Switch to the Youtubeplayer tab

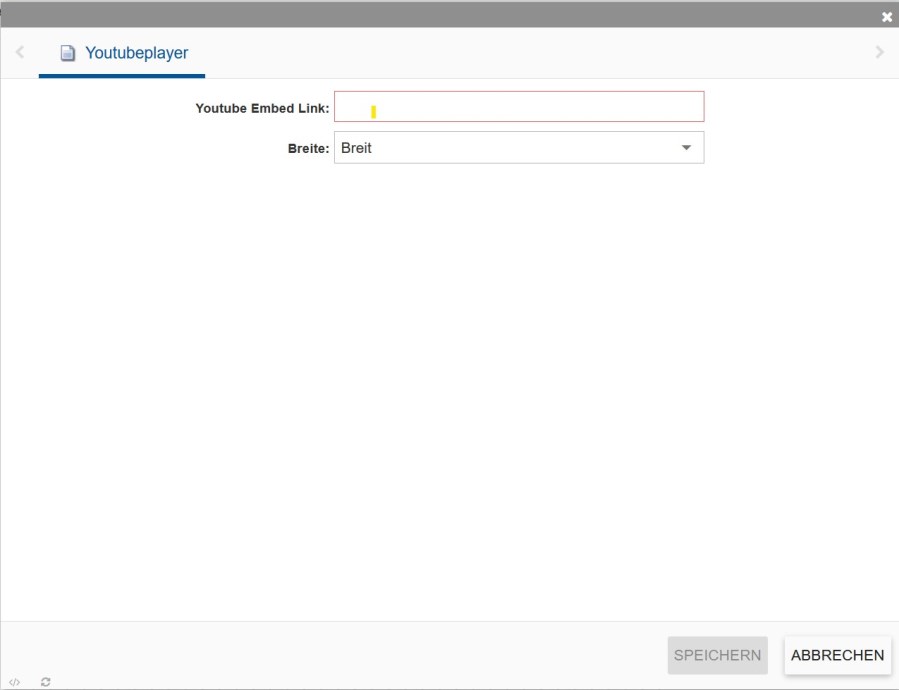[122, 53]
